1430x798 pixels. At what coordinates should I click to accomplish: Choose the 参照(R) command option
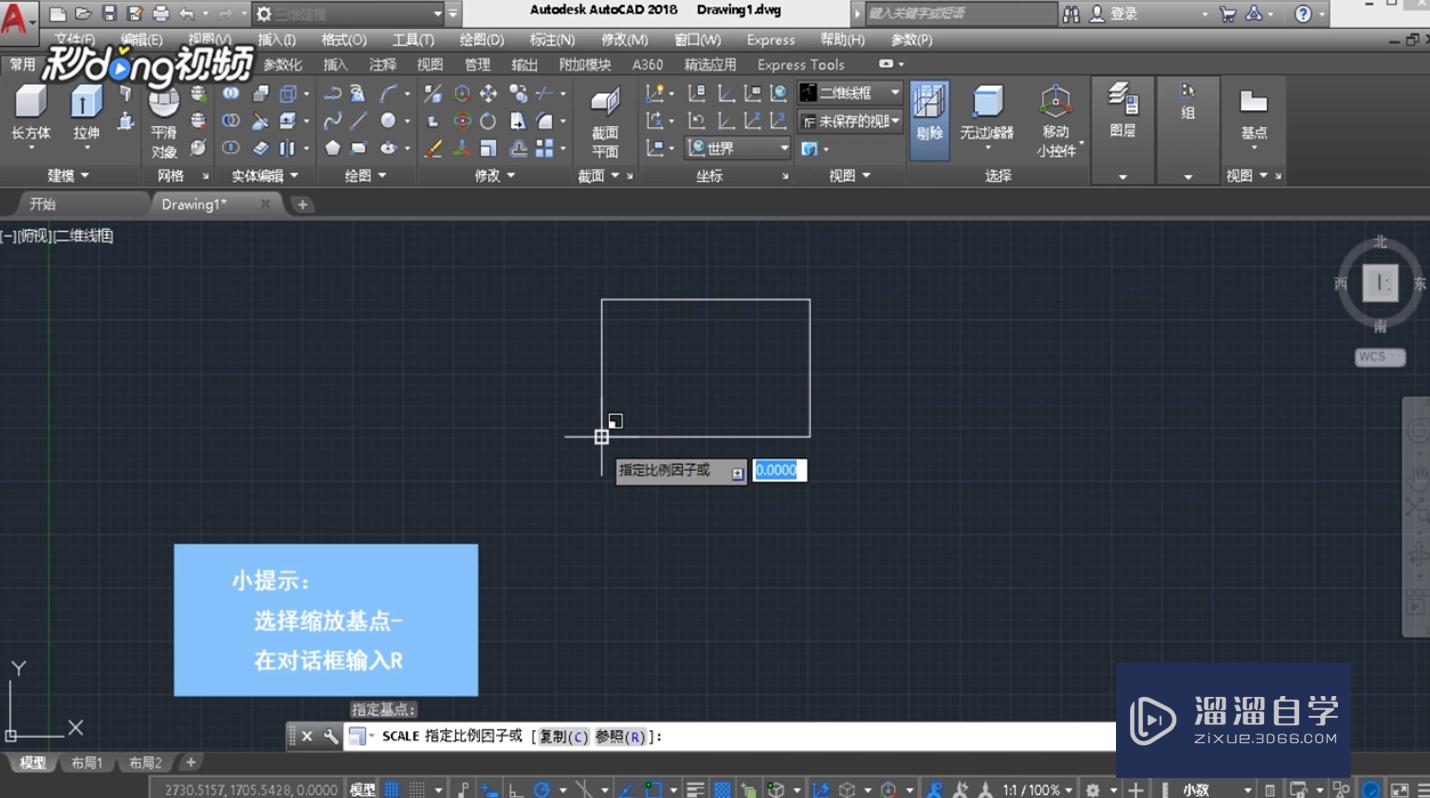(621, 736)
